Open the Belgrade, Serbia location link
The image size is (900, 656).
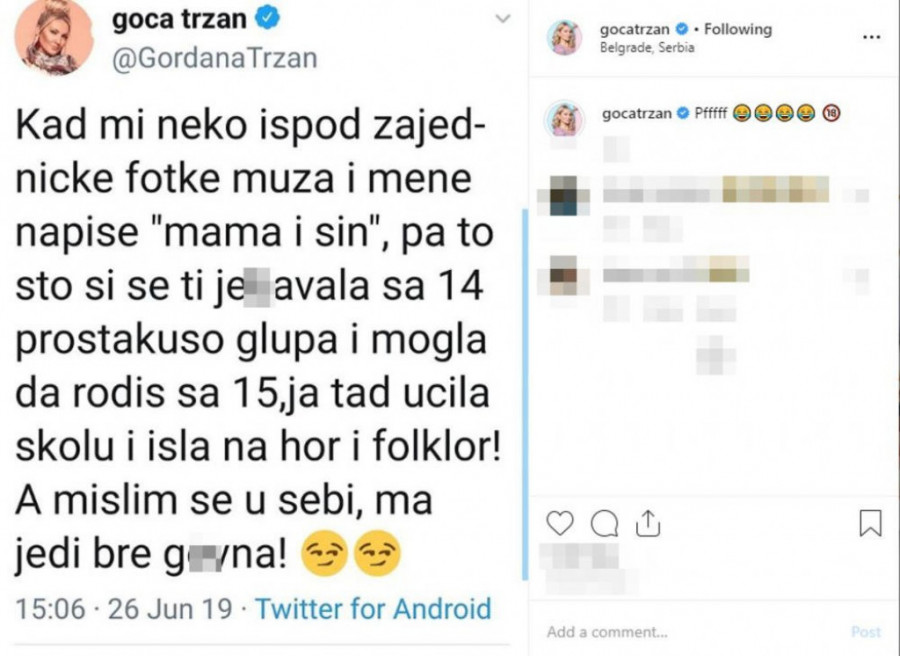click(643, 49)
